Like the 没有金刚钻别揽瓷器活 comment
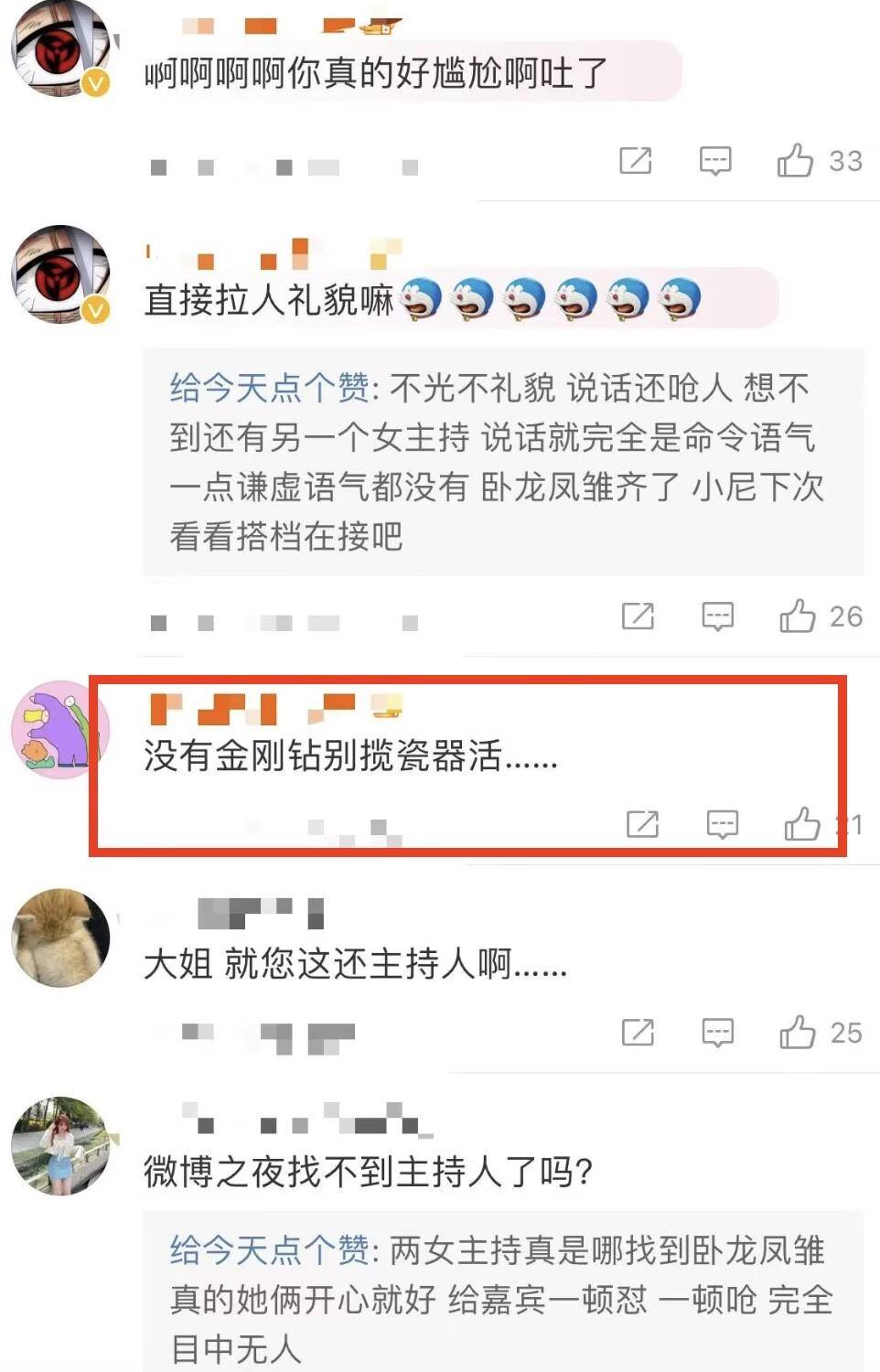The height and width of the screenshot is (1372, 880). (802, 824)
